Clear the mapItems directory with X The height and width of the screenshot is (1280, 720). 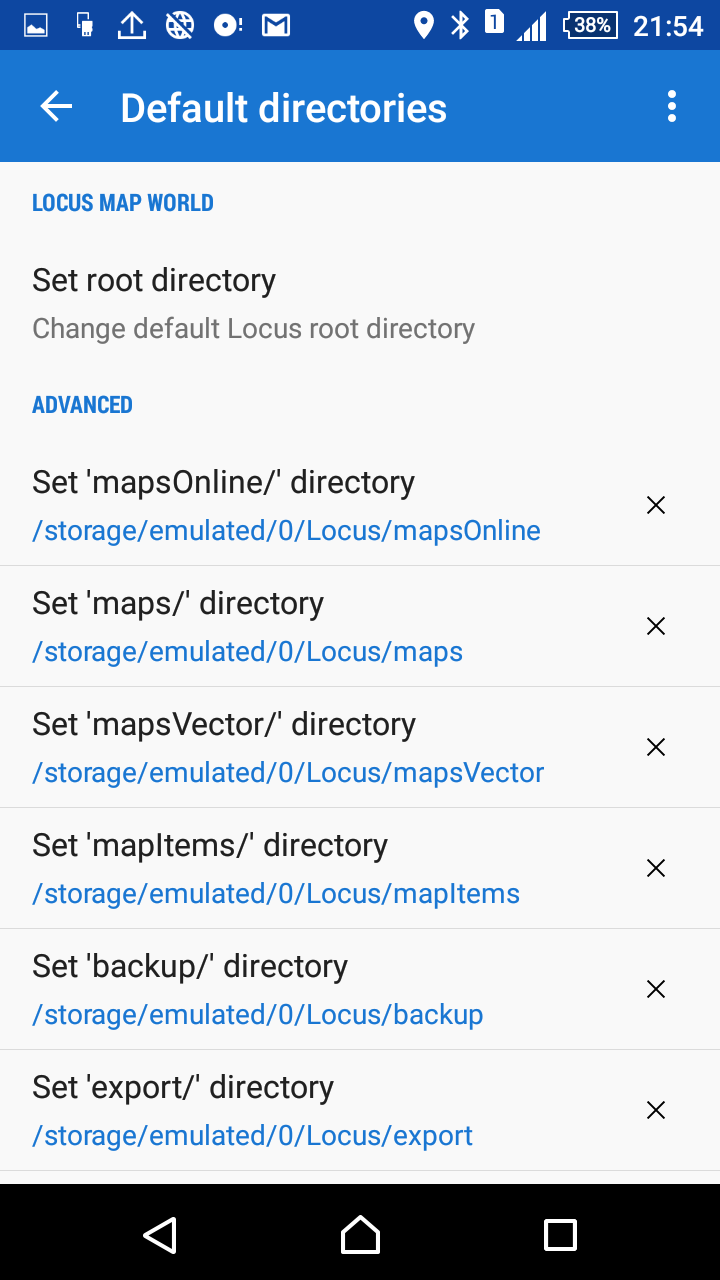click(x=656, y=869)
